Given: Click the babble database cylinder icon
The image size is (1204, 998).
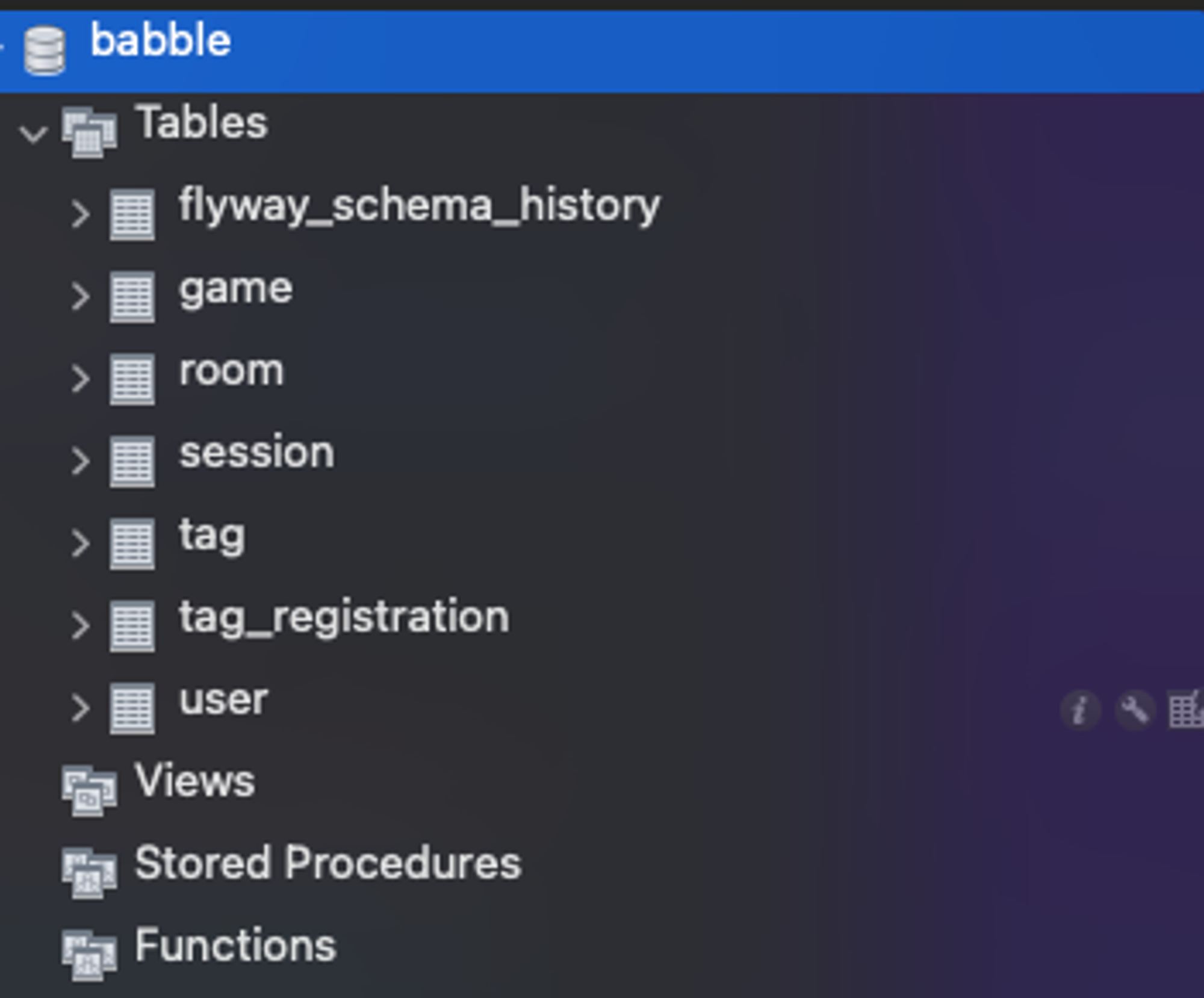Looking at the screenshot, I should pyautogui.click(x=45, y=51).
